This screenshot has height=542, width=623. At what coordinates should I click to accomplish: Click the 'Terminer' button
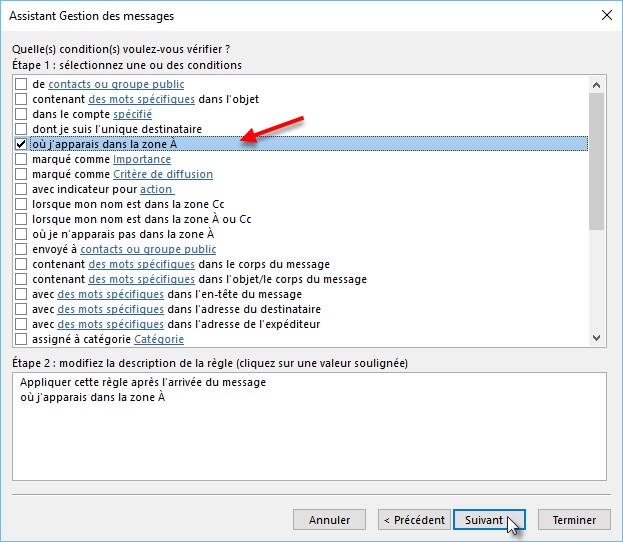point(574,520)
